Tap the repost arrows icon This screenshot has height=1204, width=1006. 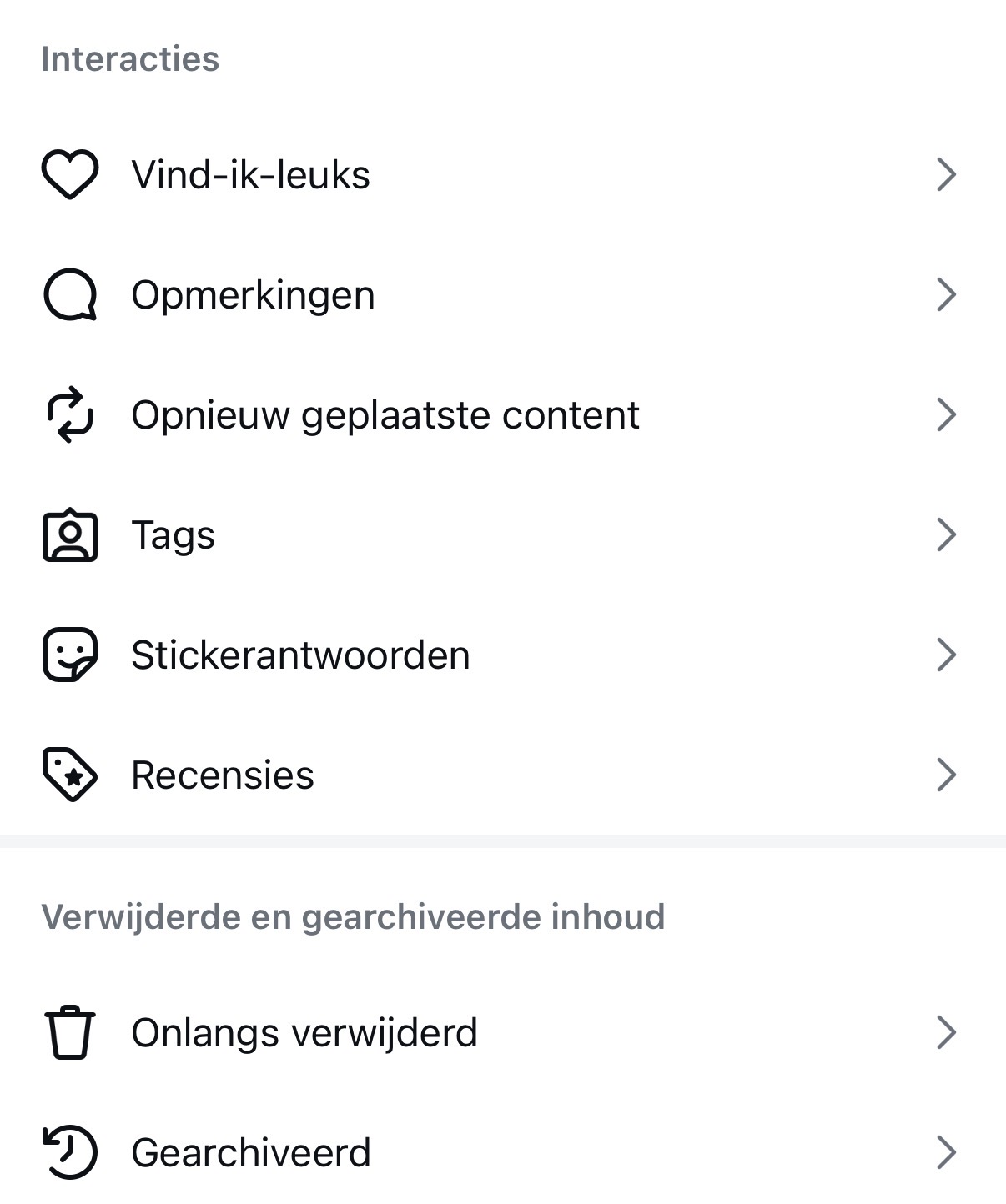70,414
